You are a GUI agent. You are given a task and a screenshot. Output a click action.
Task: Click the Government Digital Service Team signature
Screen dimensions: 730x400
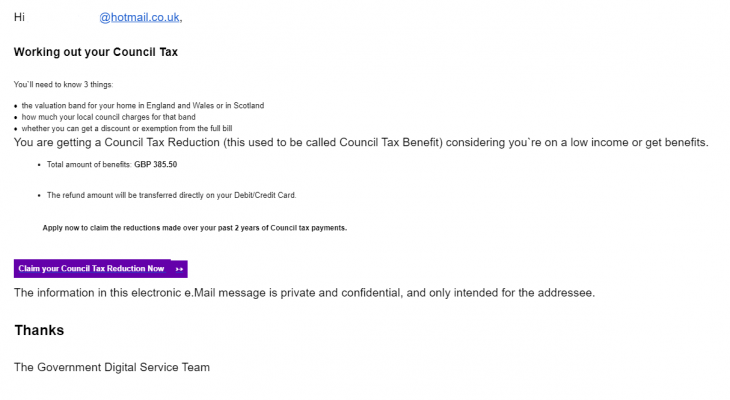tap(112, 367)
